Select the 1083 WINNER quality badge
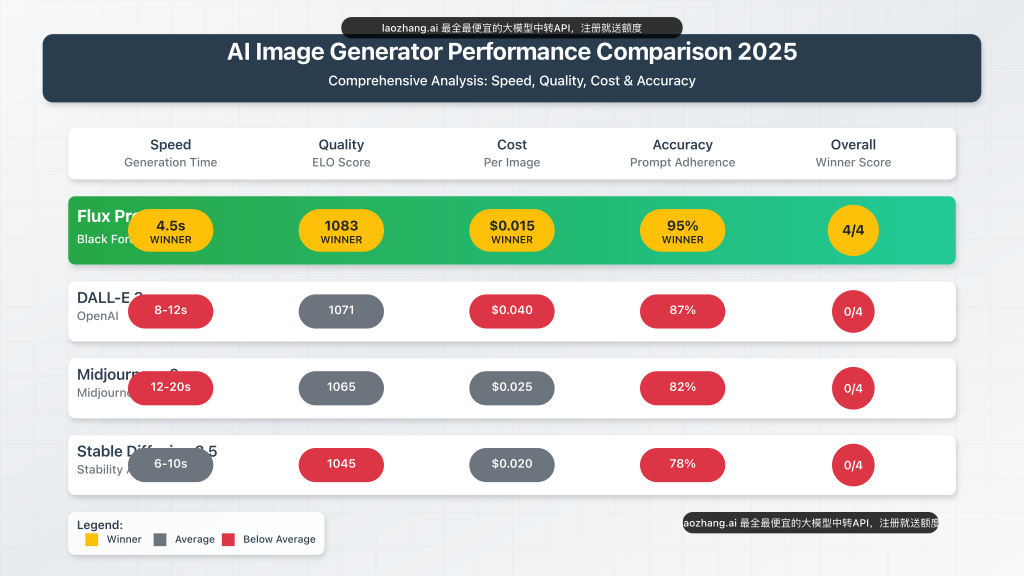Viewport: 1024px width, 576px height. (341, 231)
